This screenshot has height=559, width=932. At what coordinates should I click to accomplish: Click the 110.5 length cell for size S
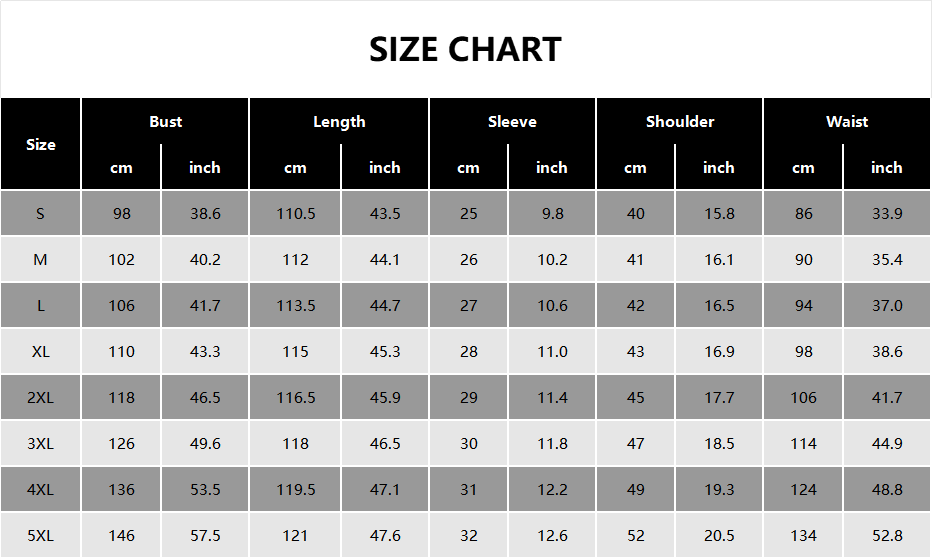(296, 213)
